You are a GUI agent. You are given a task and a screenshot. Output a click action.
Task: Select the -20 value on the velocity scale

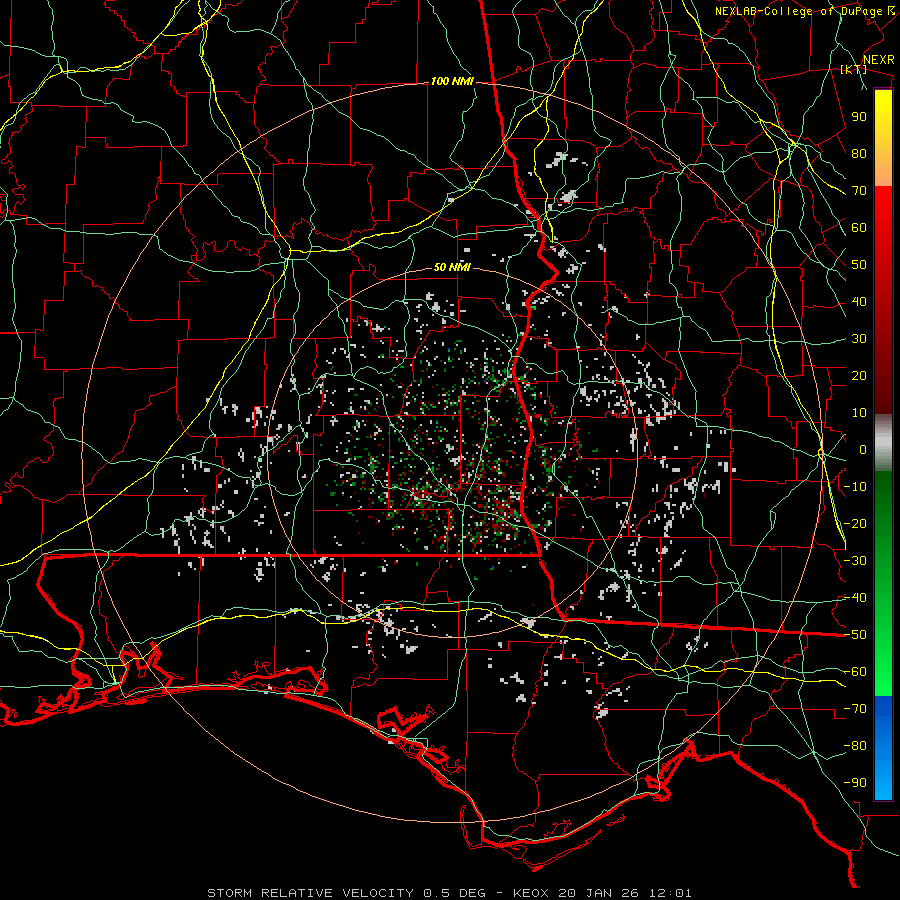tap(855, 524)
